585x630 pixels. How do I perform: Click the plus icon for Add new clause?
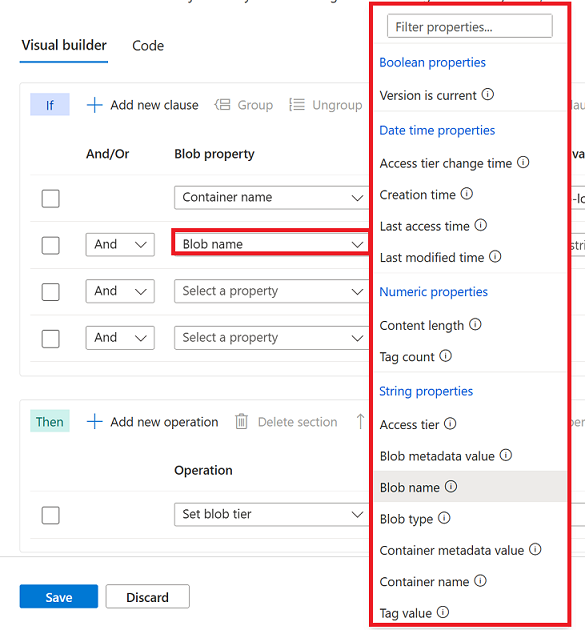click(x=94, y=105)
